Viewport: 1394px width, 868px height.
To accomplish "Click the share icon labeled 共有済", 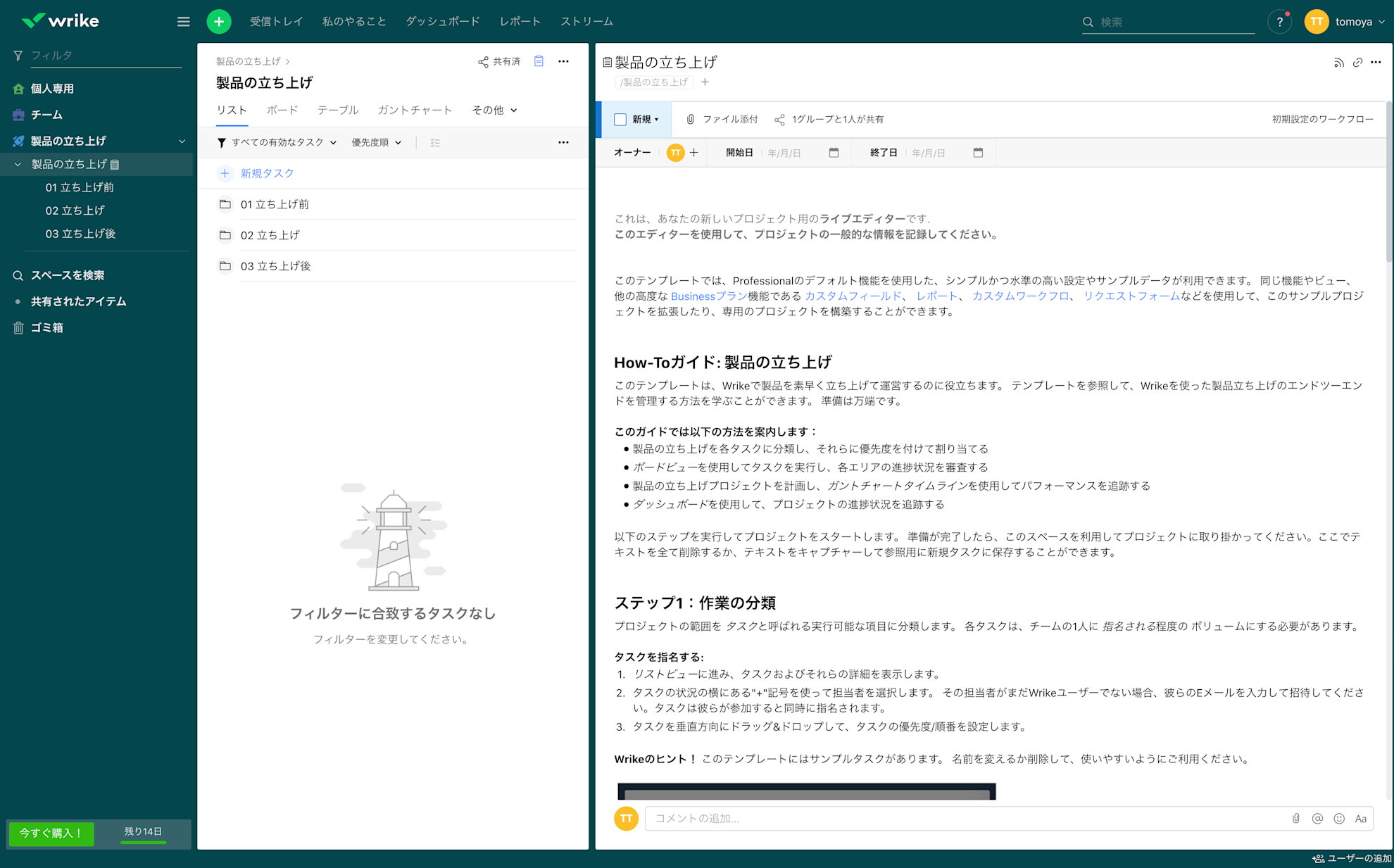I will [x=483, y=62].
